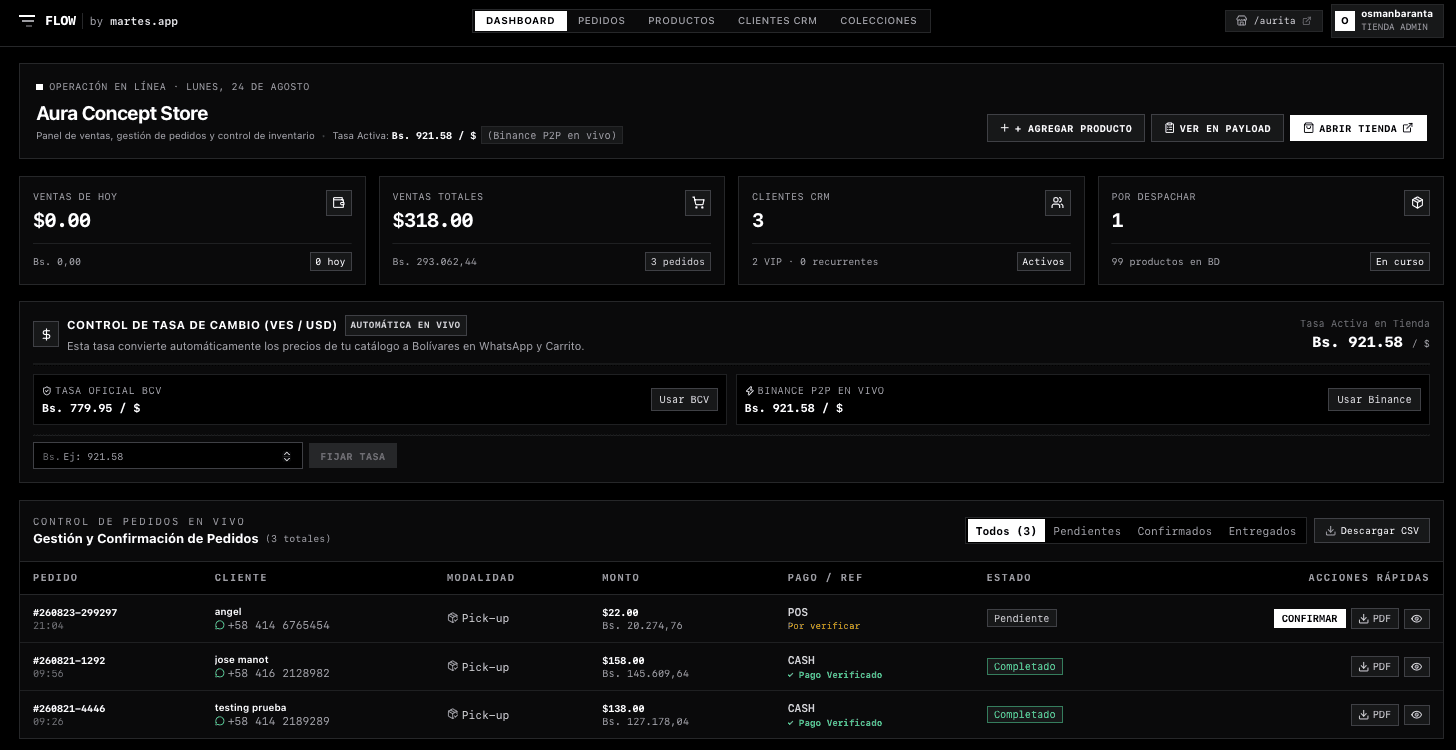The image size is (1456, 750).
Task: View details of order #260821-4446 via eye icon
Action: 1417,715
